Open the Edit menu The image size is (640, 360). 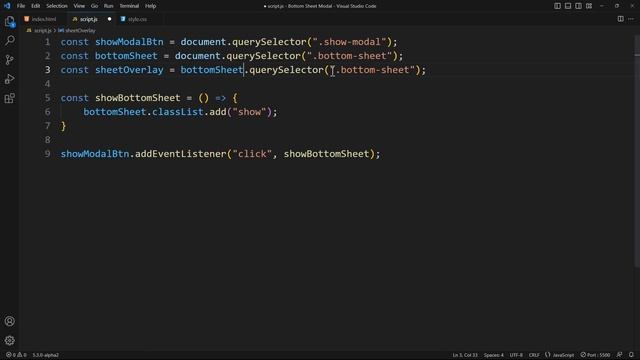pyautogui.click(x=36, y=6)
